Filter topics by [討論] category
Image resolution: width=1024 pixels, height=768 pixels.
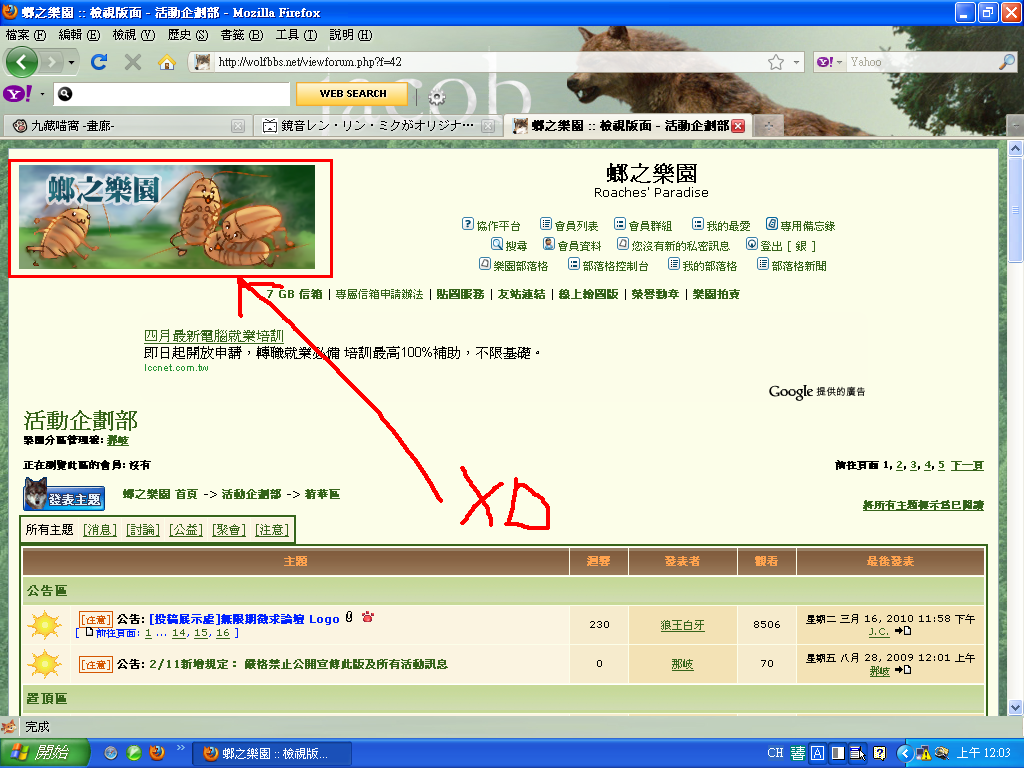[x=142, y=530]
